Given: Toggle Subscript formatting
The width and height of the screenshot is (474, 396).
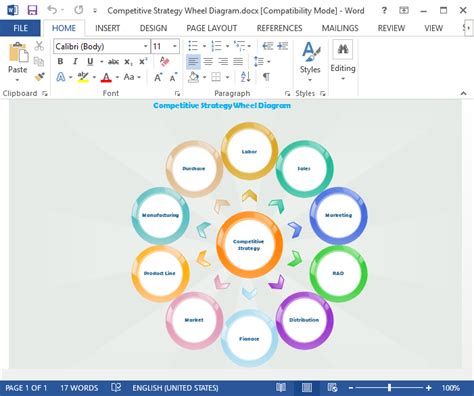Looking at the screenshot, I should click(128, 62).
